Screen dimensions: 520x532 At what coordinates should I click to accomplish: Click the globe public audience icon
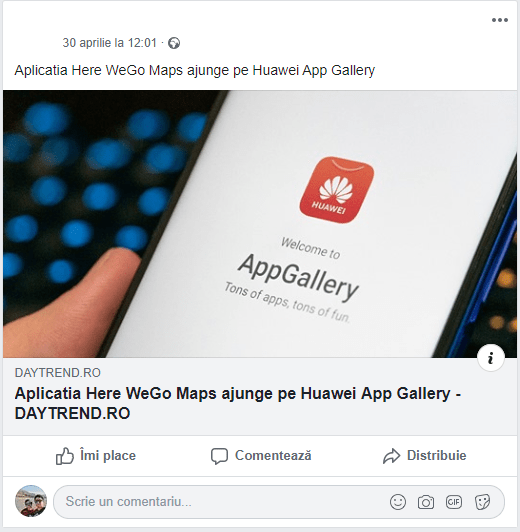click(174, 43)
